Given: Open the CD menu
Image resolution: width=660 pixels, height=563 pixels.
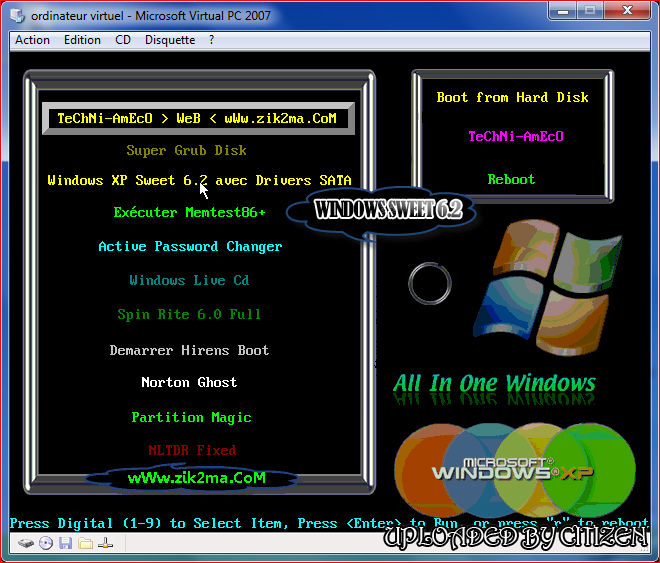Looking at the screenshot, I should pyautogui.click(x=123, y=40).
